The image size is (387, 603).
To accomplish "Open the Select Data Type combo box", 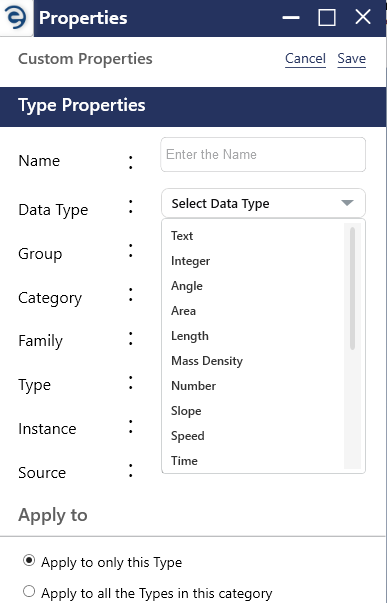I will pyautogui.click(x=263, y=203).
